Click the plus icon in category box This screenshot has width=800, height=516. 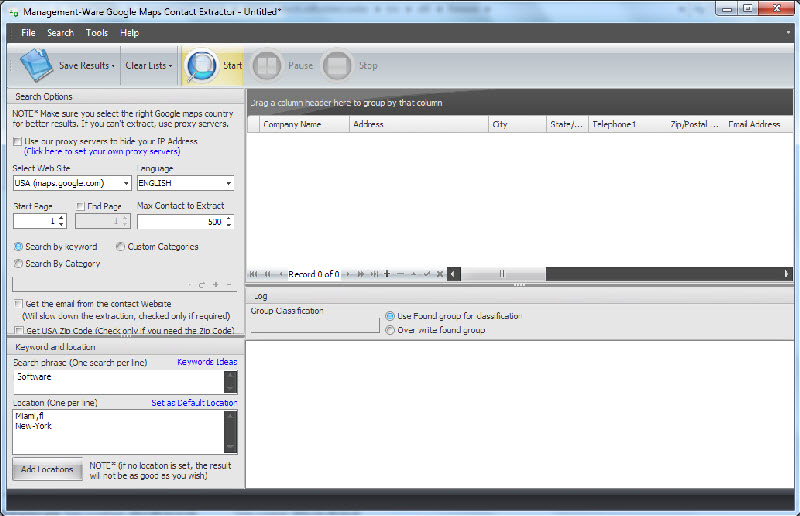[215, 285]
